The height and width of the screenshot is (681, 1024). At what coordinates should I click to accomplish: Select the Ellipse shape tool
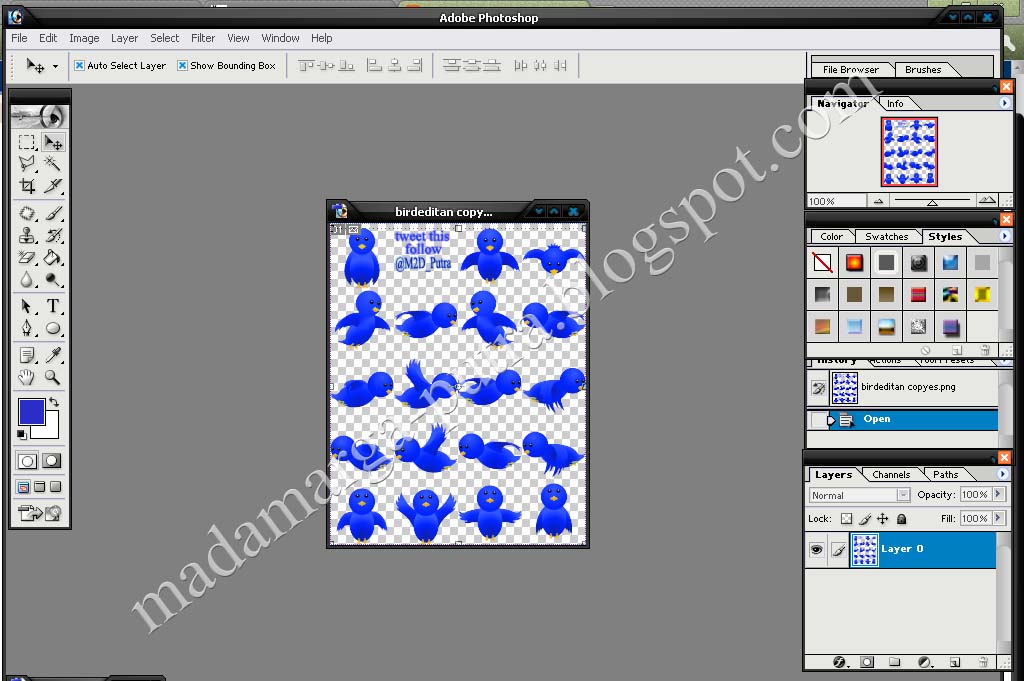[53, 328]
